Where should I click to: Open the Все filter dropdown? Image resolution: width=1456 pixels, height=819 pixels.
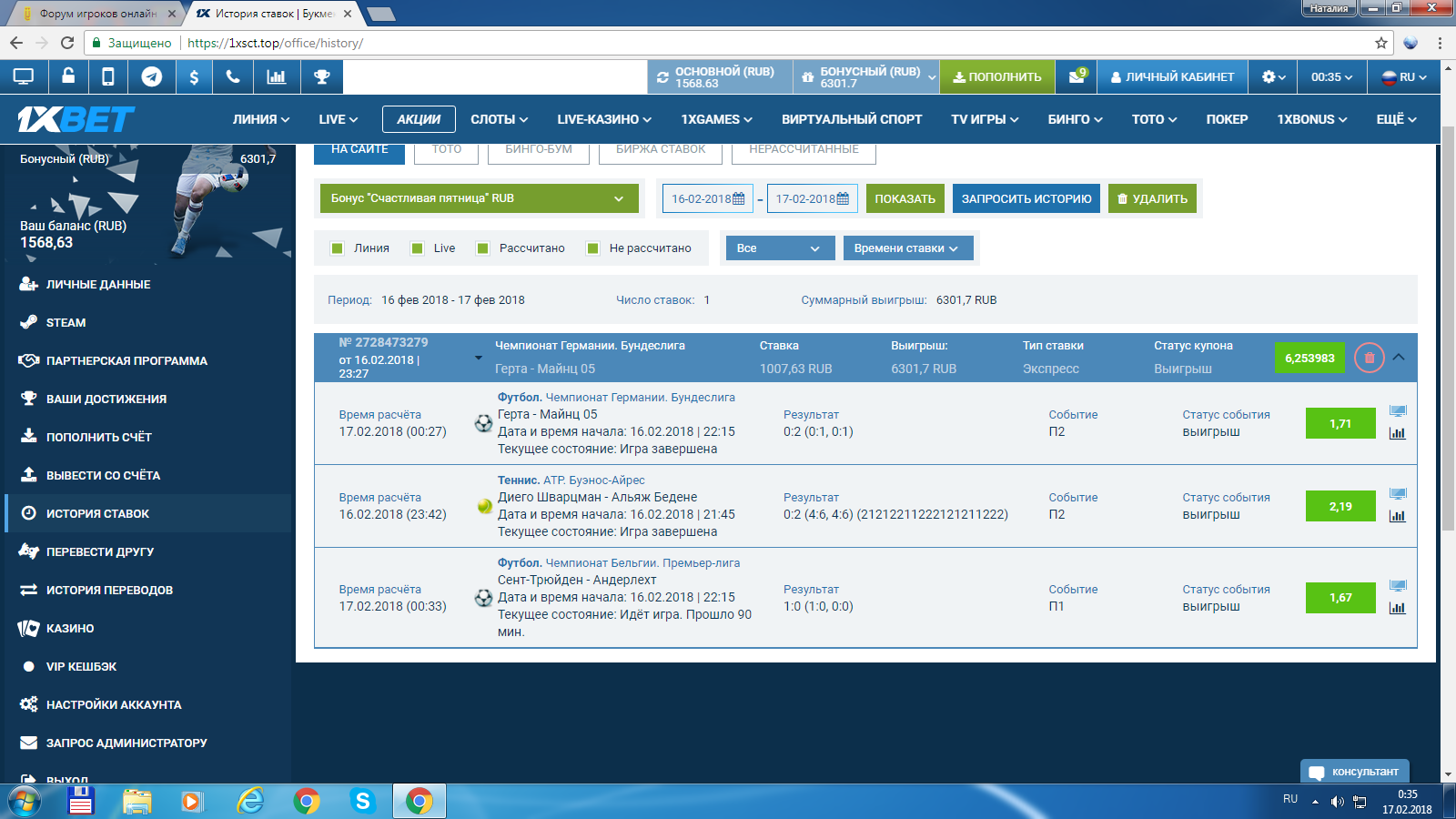[x=780, y=248]
